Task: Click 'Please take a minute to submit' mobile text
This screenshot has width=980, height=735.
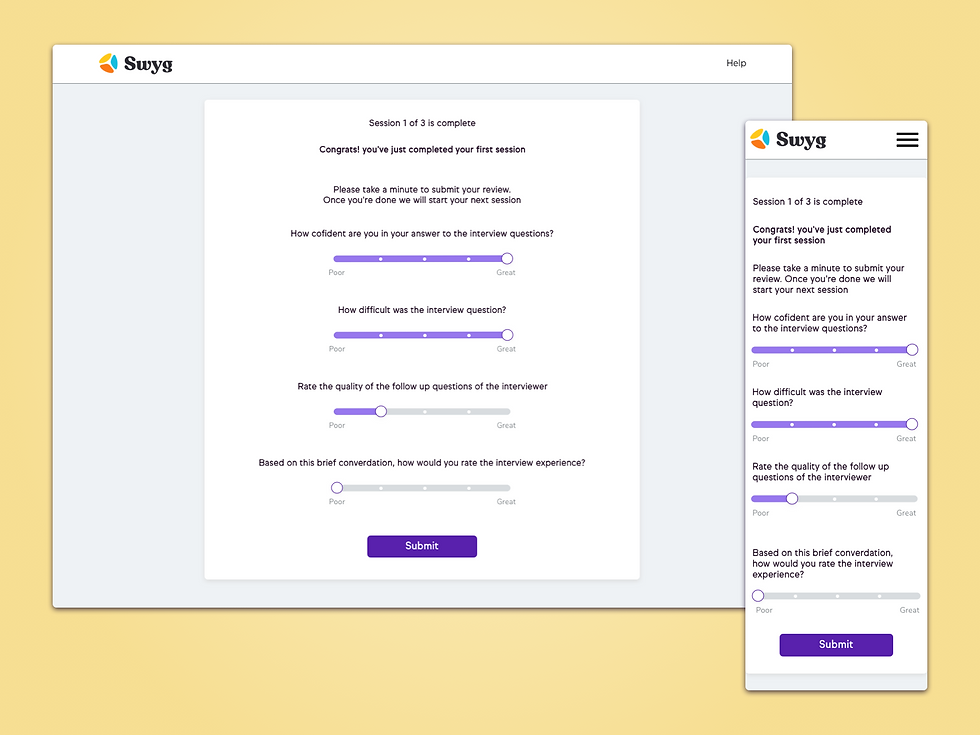Action: click(828, 279)
